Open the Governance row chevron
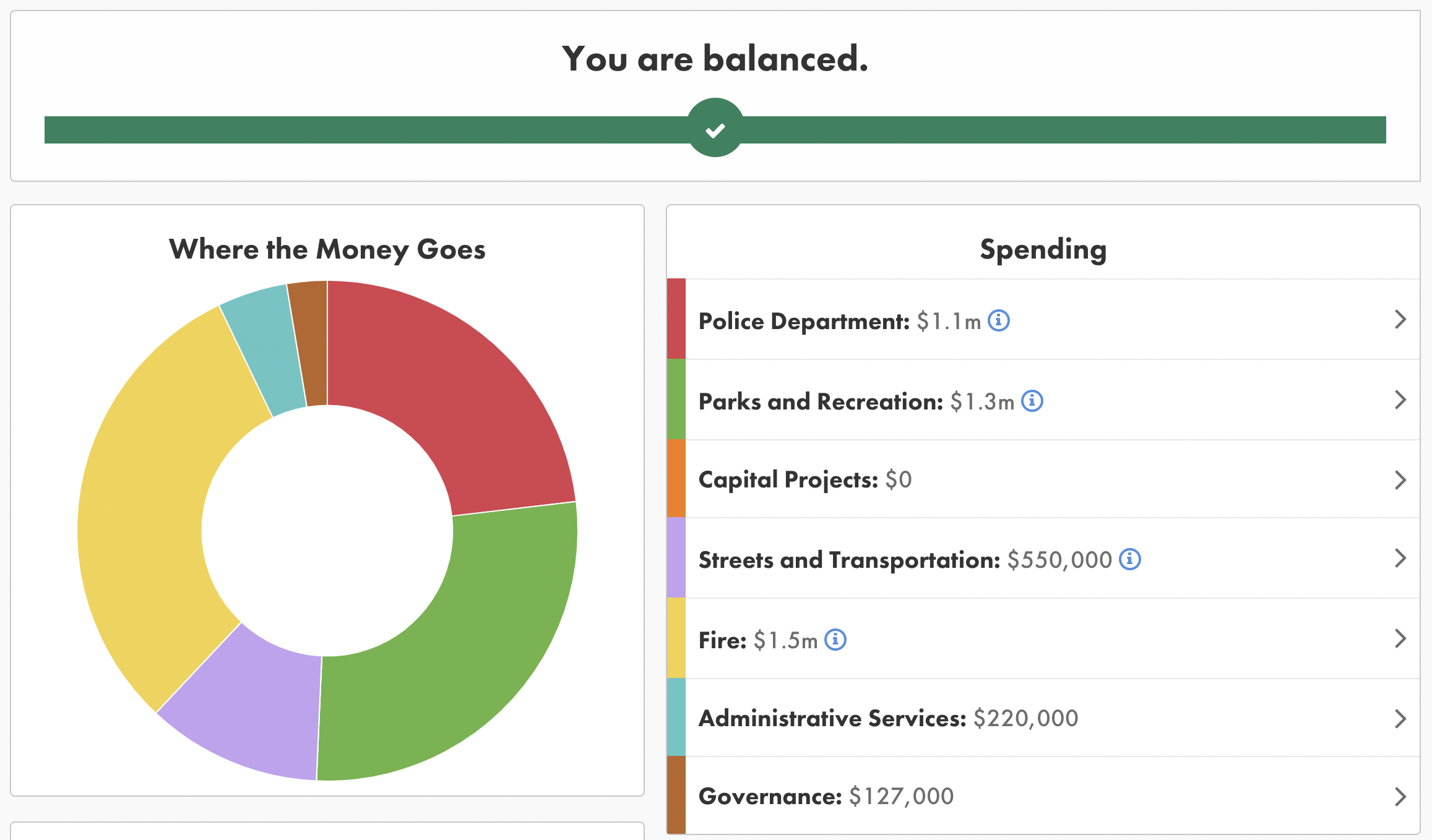This screenshot has height=840, width=1432. point(1400,797)
